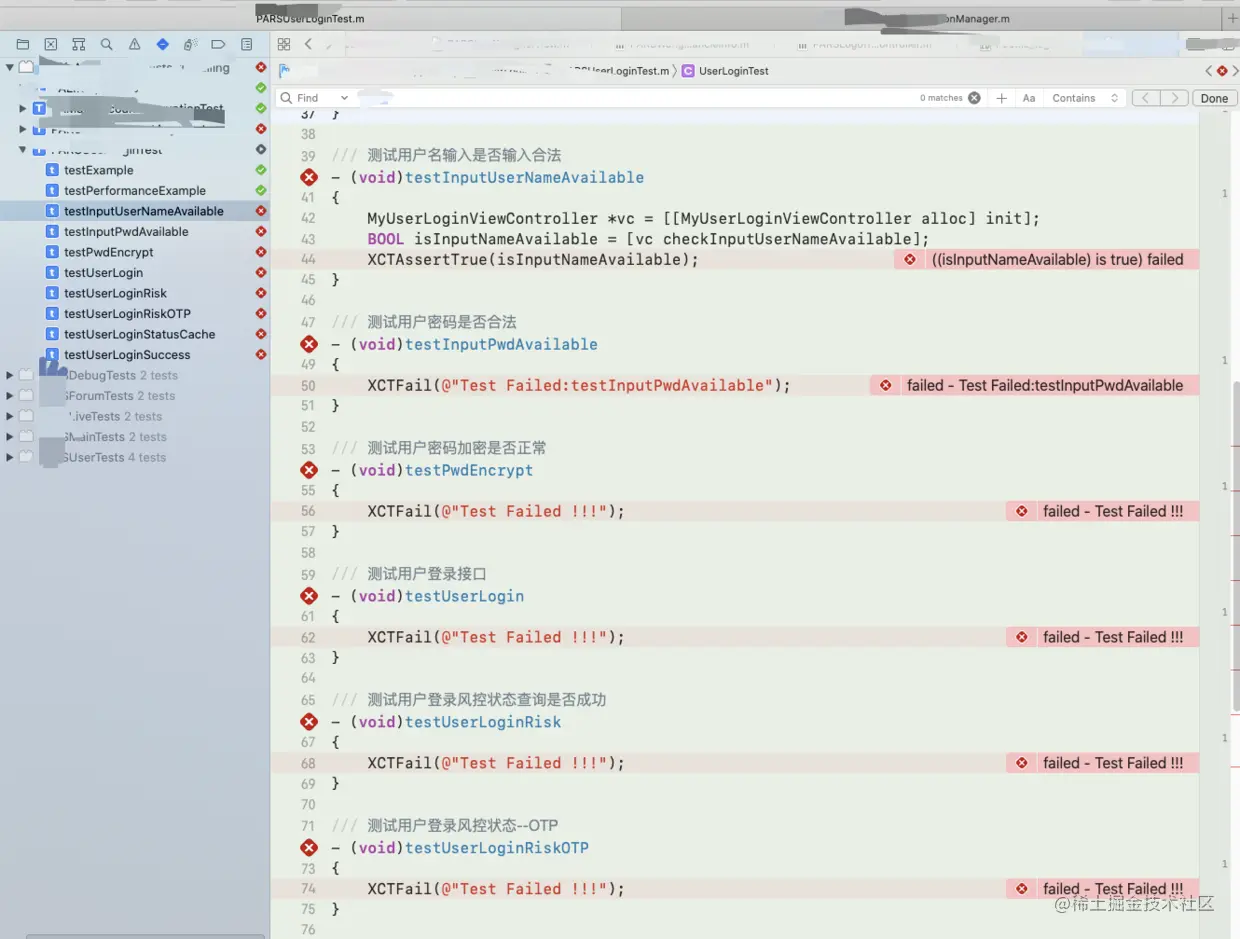Expand the MainTests group
The height and width of the screenshot is (939, 1240).
tap(10, 437)
